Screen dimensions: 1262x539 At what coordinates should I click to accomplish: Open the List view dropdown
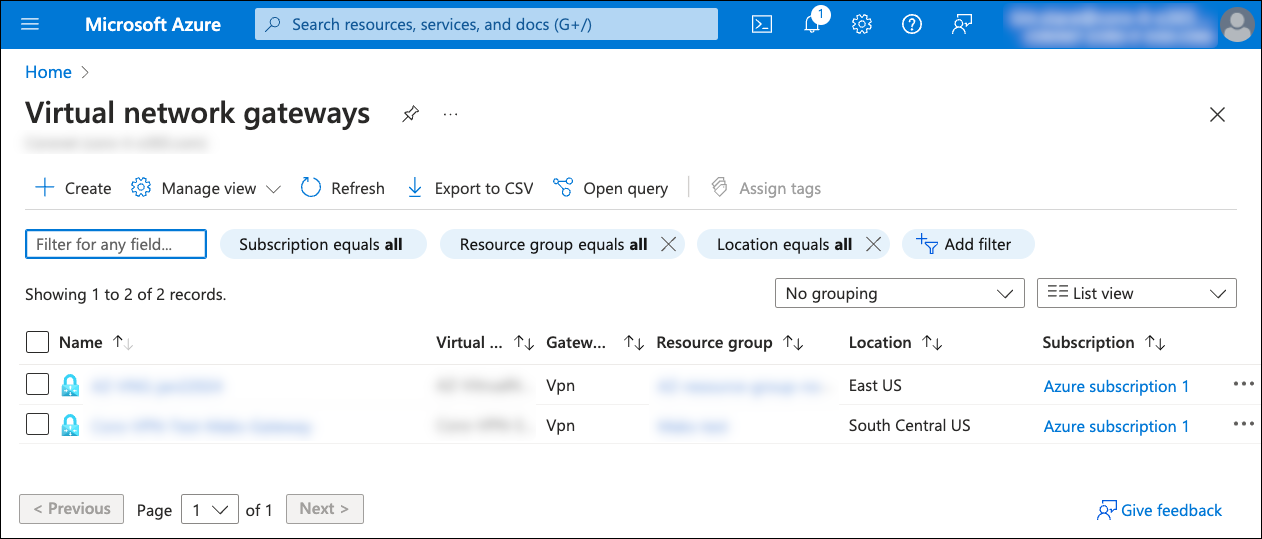pyautogui.click(x=1136, y=293)
